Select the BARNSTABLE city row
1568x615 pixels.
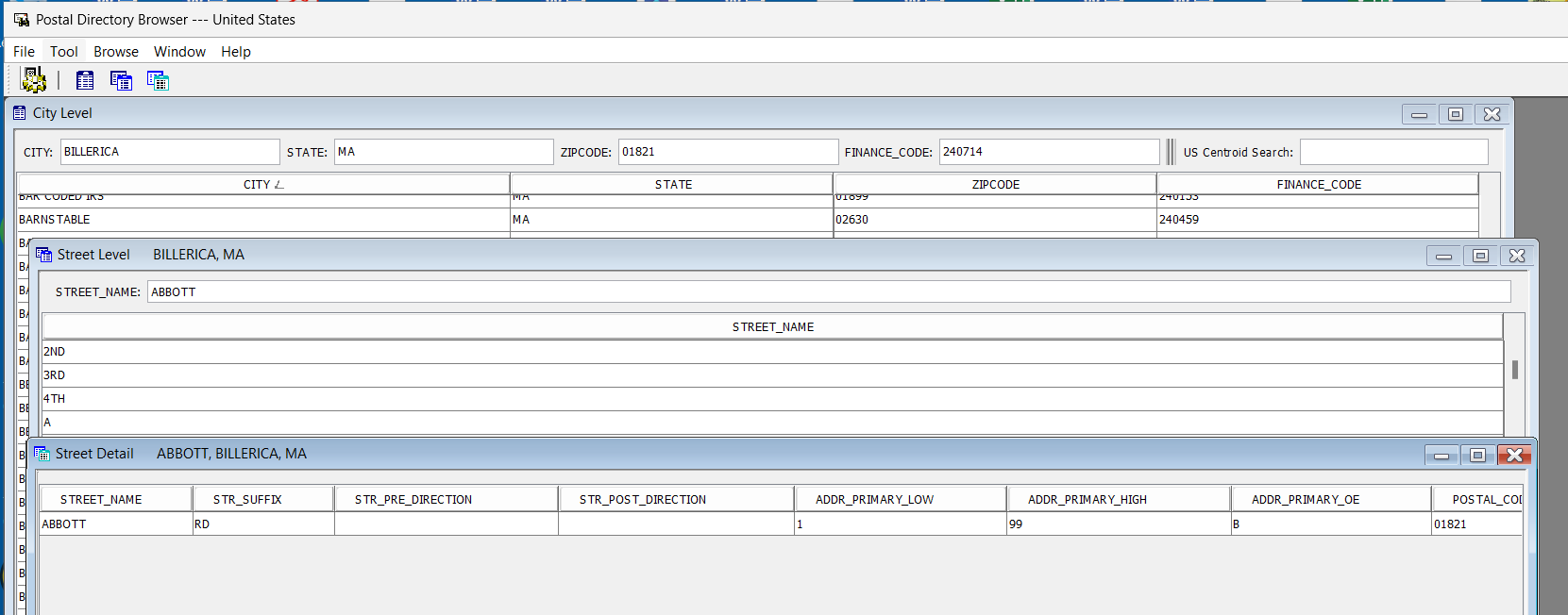pos(748,220)
